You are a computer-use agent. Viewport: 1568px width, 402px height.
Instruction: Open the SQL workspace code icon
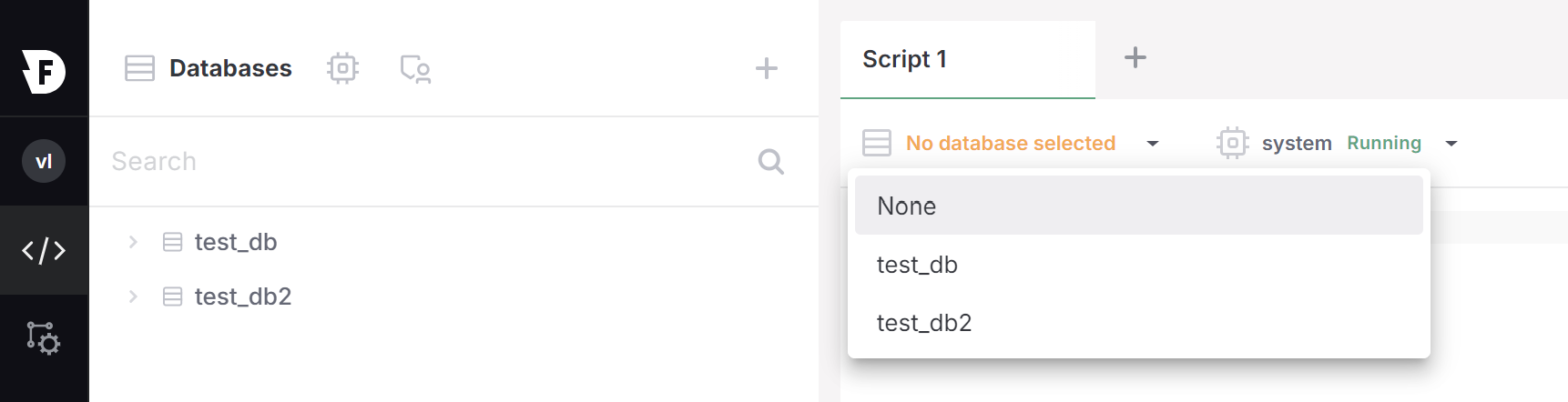pos(44,250)
